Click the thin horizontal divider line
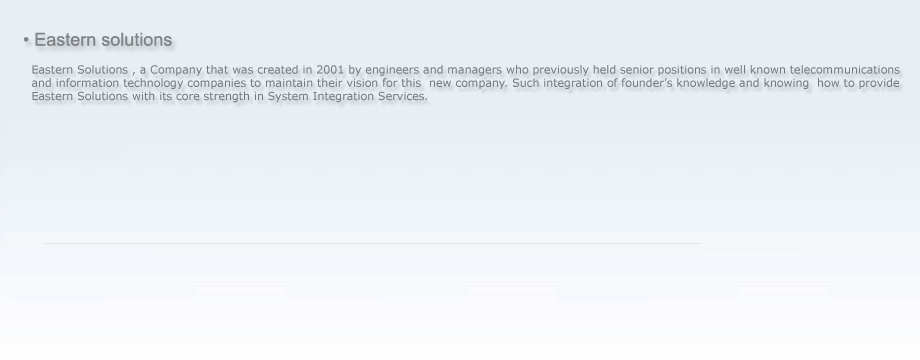 (x=373, y=243)
